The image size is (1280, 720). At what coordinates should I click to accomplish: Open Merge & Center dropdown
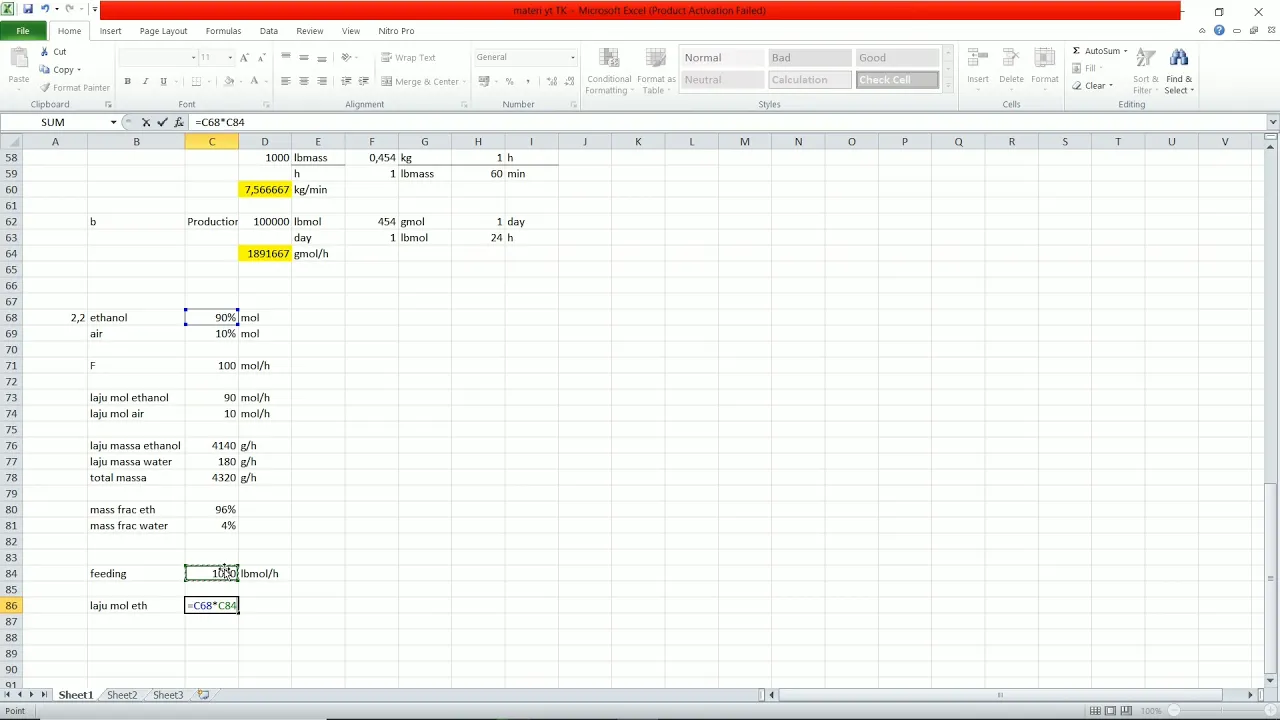coord(464,82)
